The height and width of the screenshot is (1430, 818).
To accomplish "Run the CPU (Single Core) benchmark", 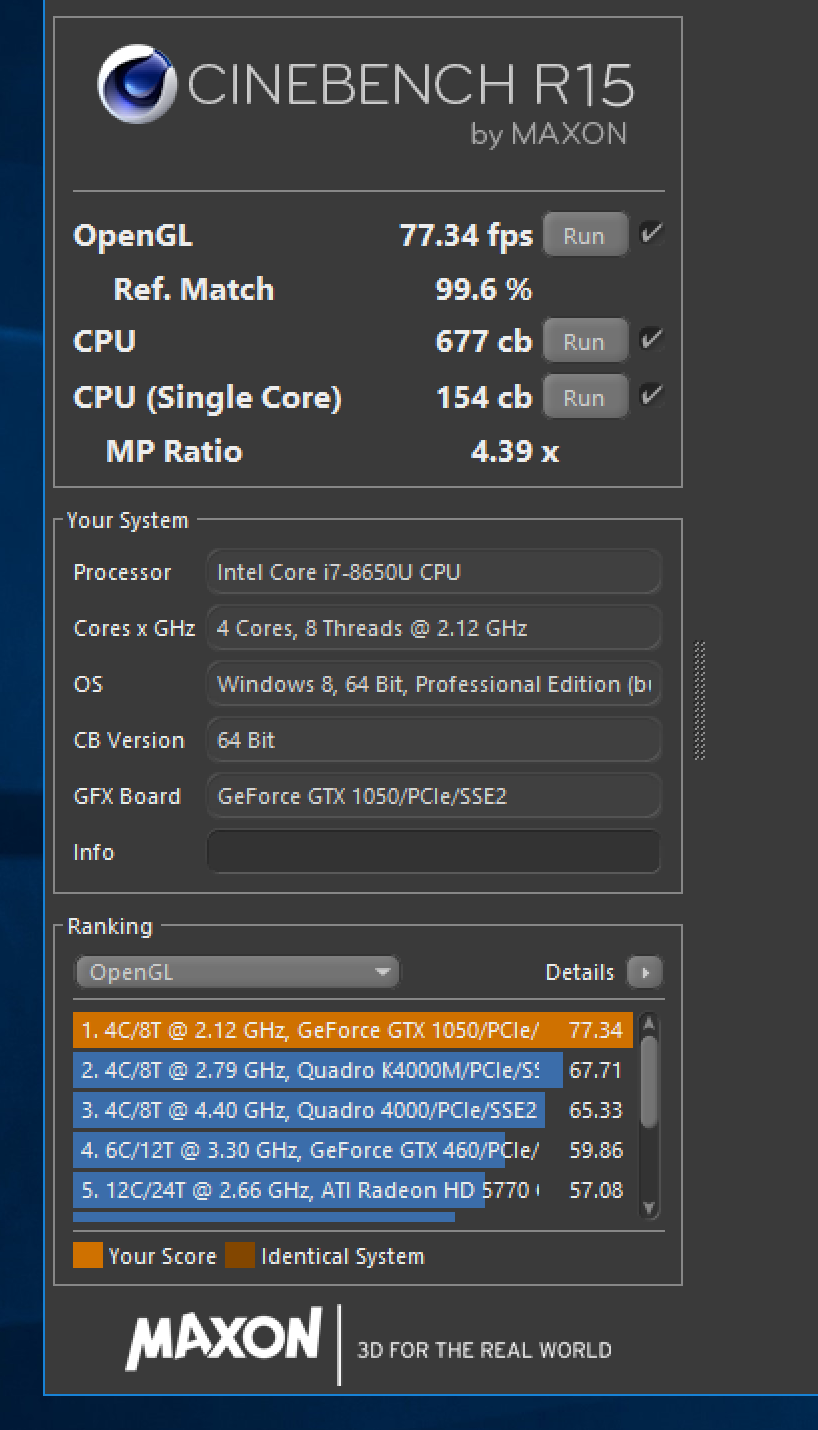I will [585, 397].
